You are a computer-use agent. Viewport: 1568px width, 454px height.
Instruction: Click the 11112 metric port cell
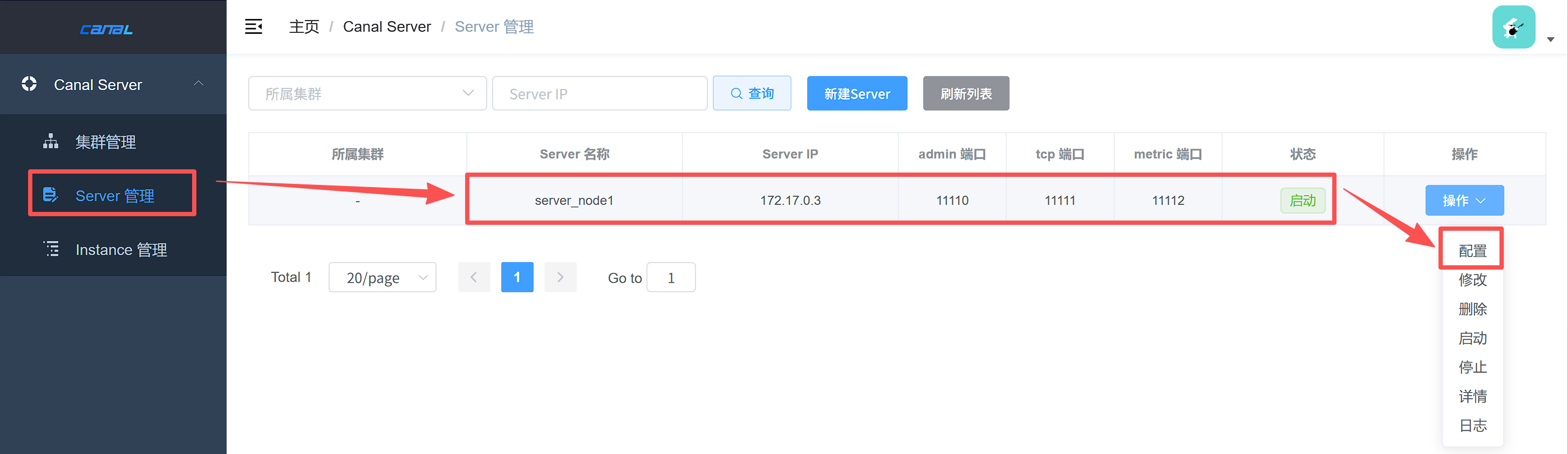click(x=1168, y=200)
